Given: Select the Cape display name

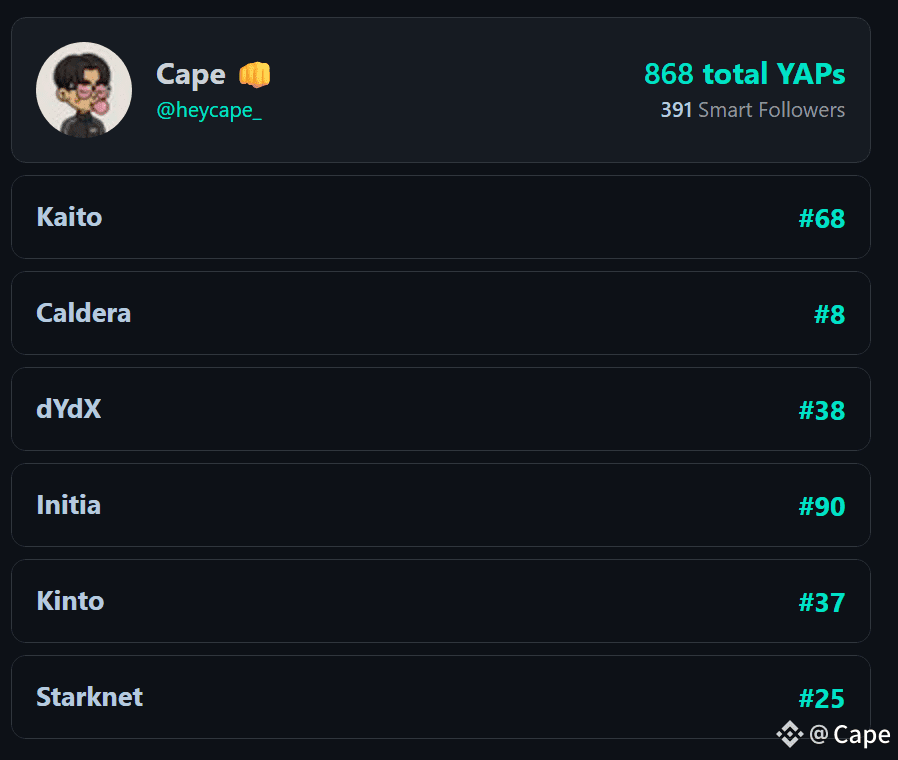Looking at the screenshot, I should (189, 73).
